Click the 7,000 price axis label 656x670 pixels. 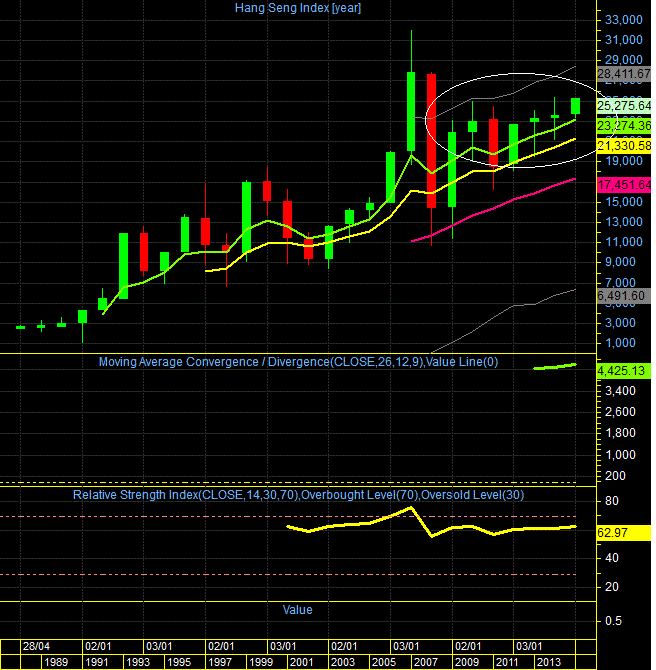(621, 282)
